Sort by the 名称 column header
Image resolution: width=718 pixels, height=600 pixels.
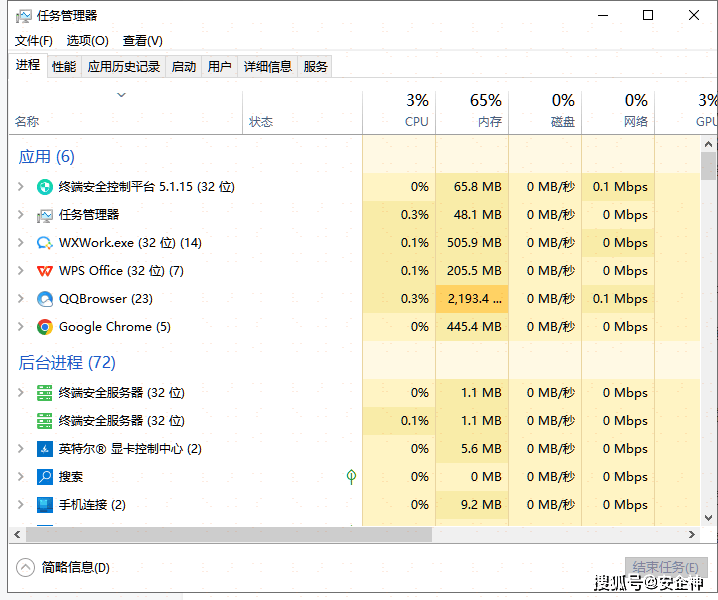[125, 113]
